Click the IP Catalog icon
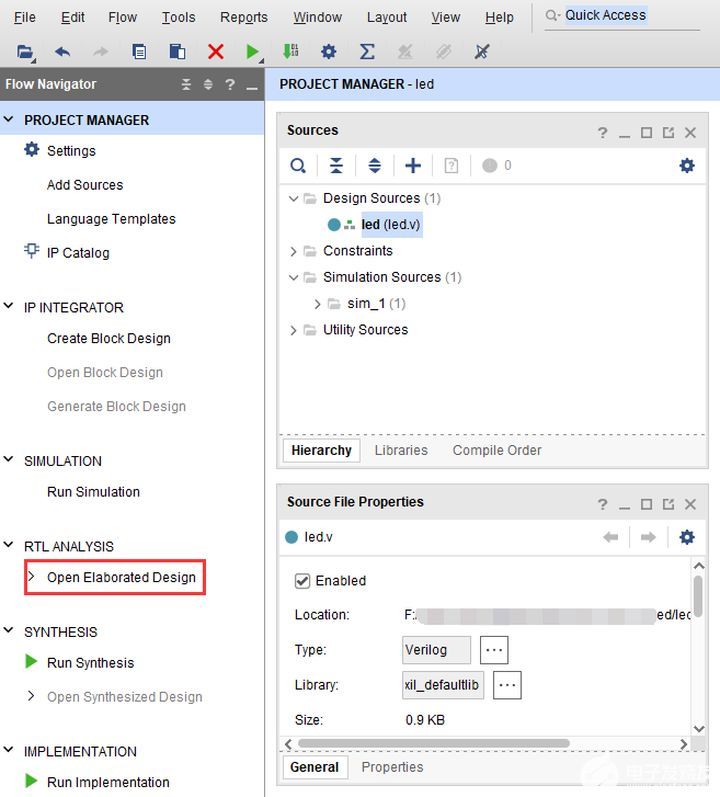 click(32, 251)
